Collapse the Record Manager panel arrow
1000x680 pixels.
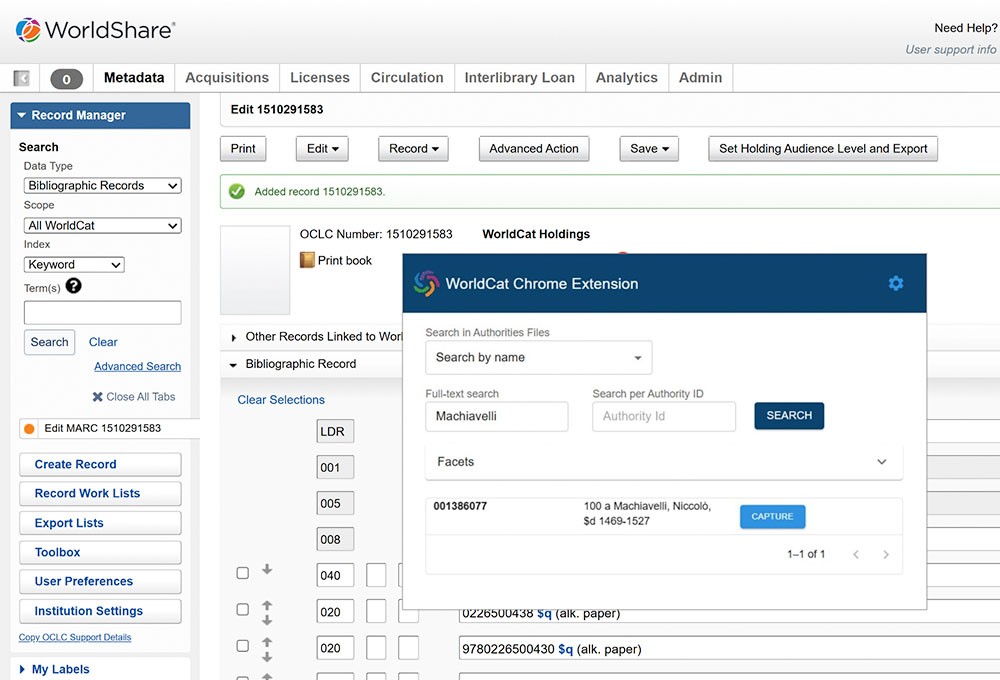tap(23, 115)
